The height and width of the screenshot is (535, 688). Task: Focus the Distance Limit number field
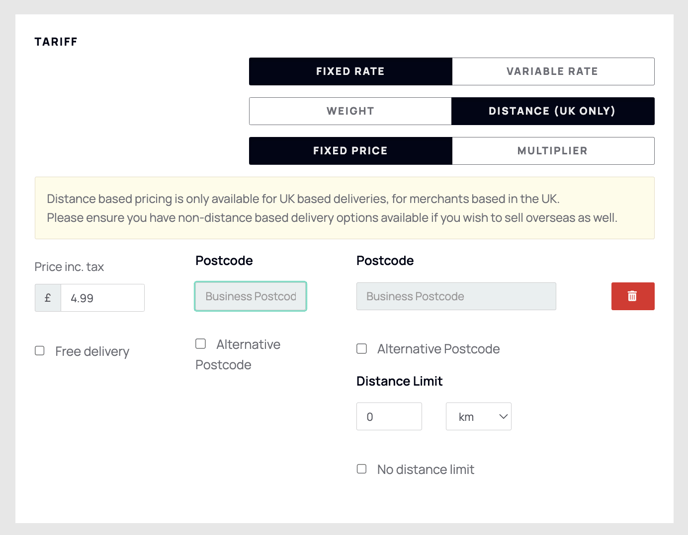coord(389,417)
